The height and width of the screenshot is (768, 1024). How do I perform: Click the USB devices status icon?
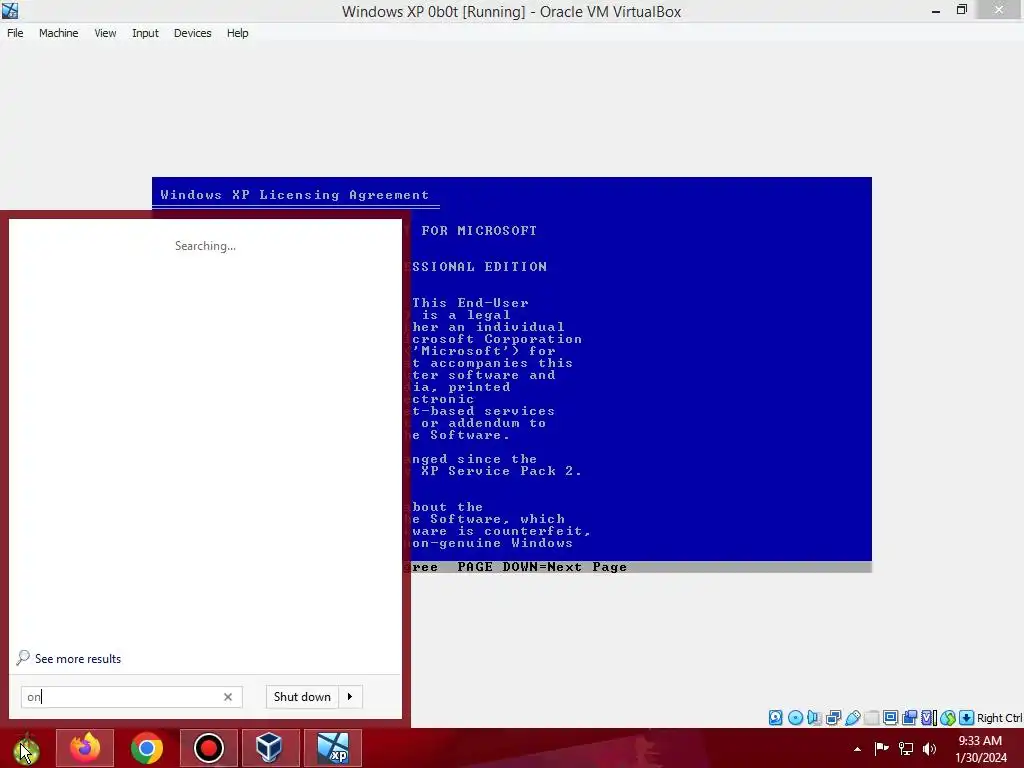click(852, 718)
